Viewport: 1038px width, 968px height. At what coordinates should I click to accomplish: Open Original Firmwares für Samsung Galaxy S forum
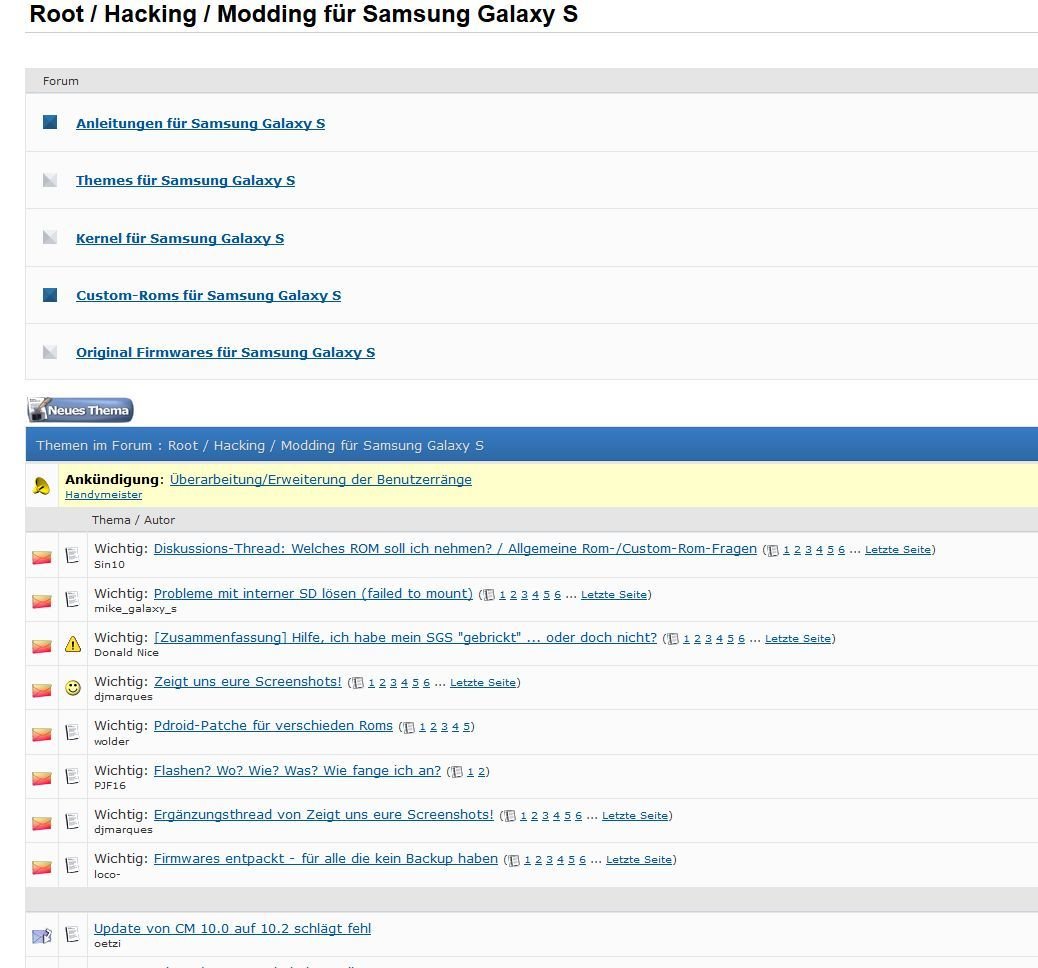point(226,352)
